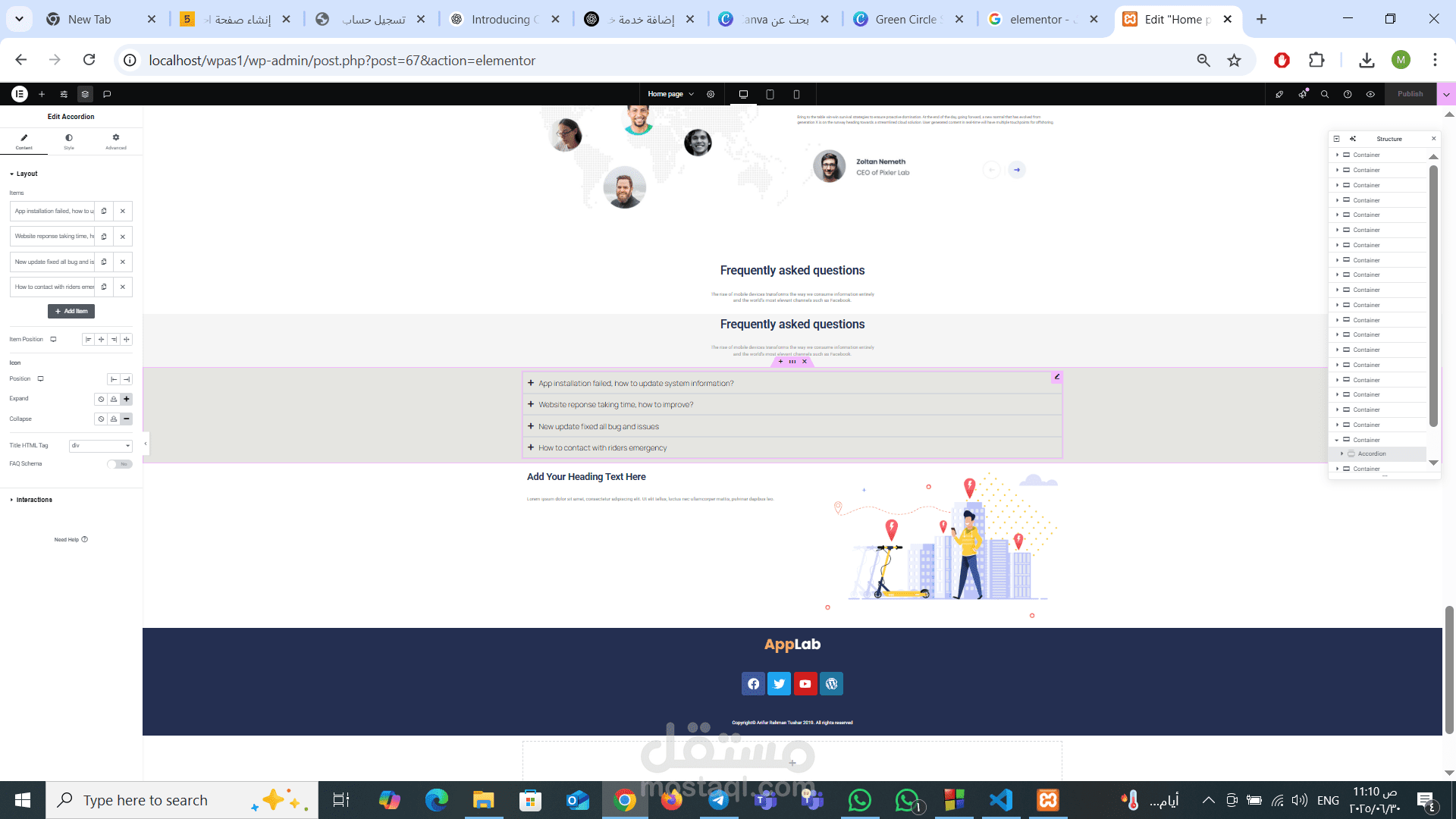Click the Publish button
Viewport: 1456px width, 819px height.
1410,94
